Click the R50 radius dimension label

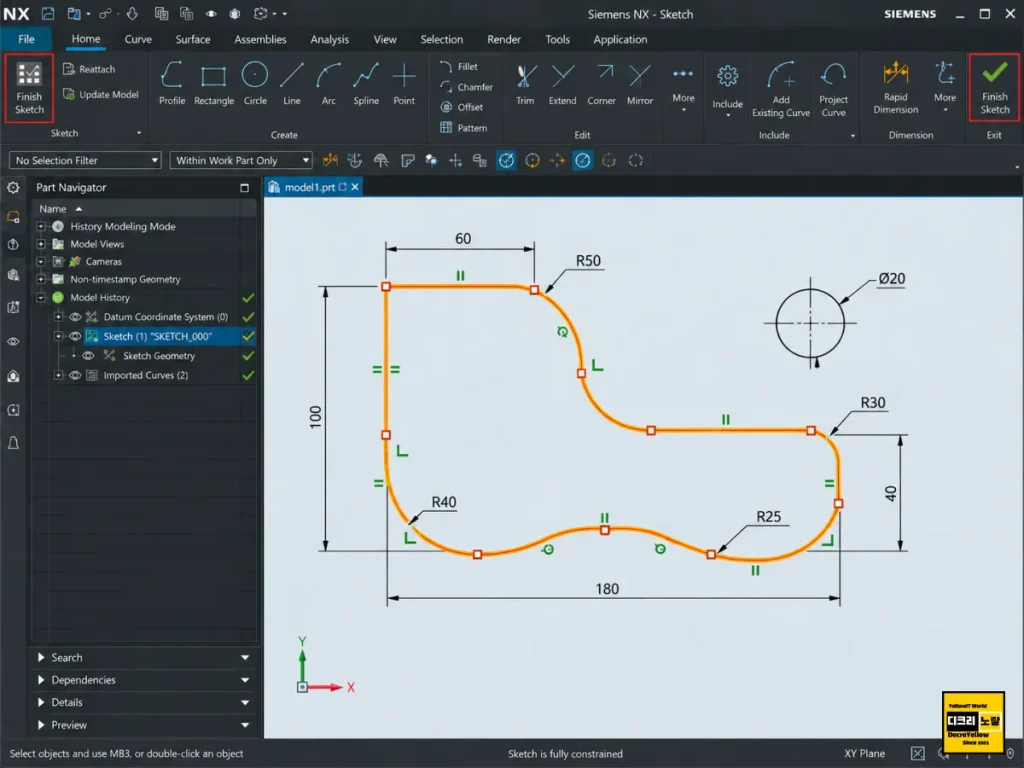click(588, 261)
